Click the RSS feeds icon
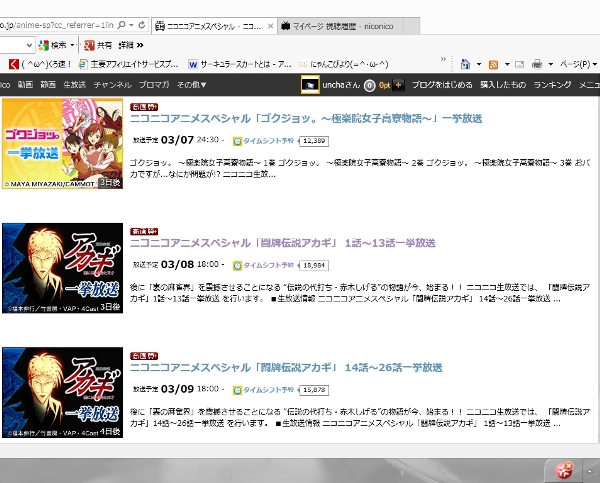This screenshot has width=600, height=483. pos(493,64)
